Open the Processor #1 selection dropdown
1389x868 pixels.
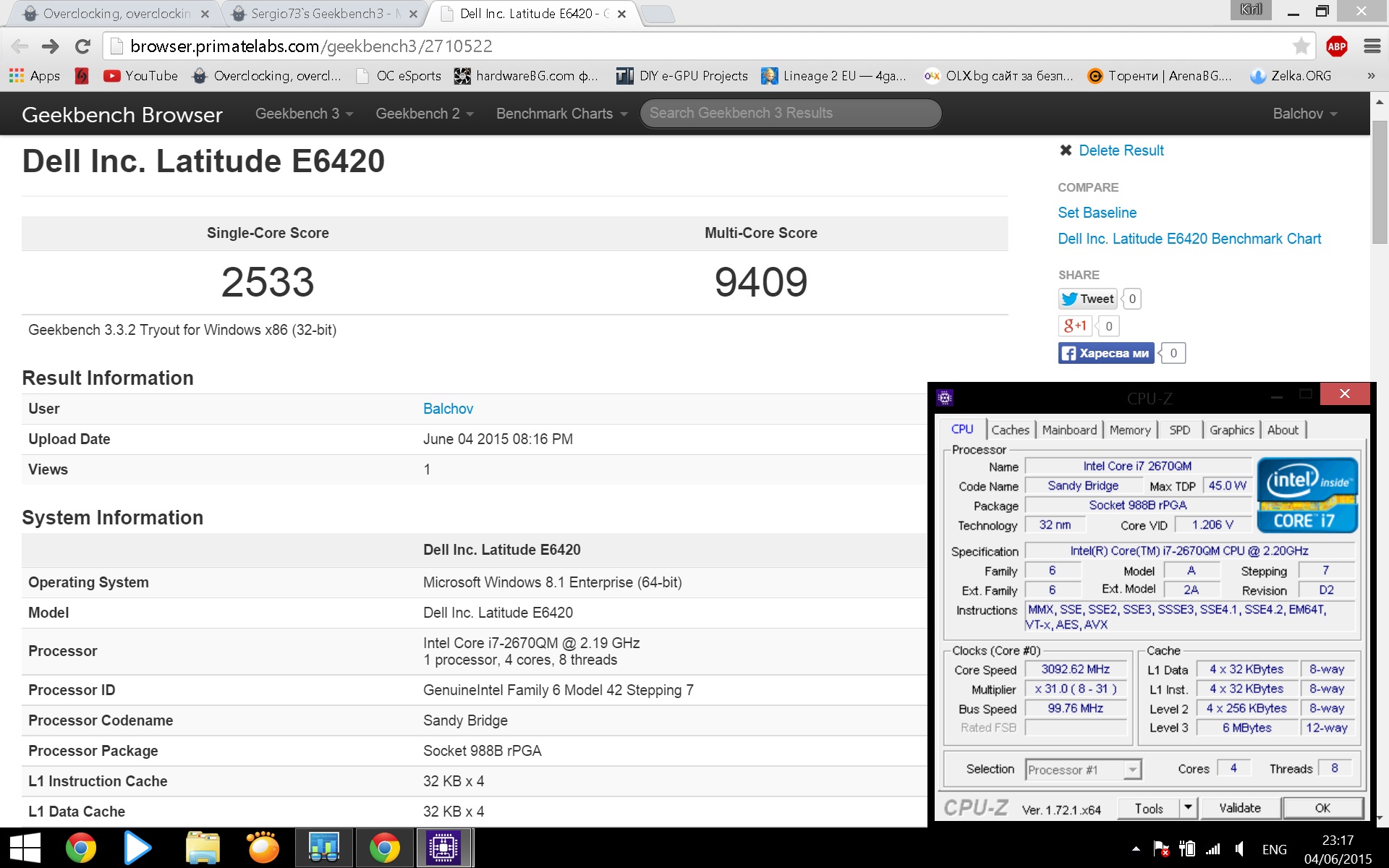coord(1084,770)
